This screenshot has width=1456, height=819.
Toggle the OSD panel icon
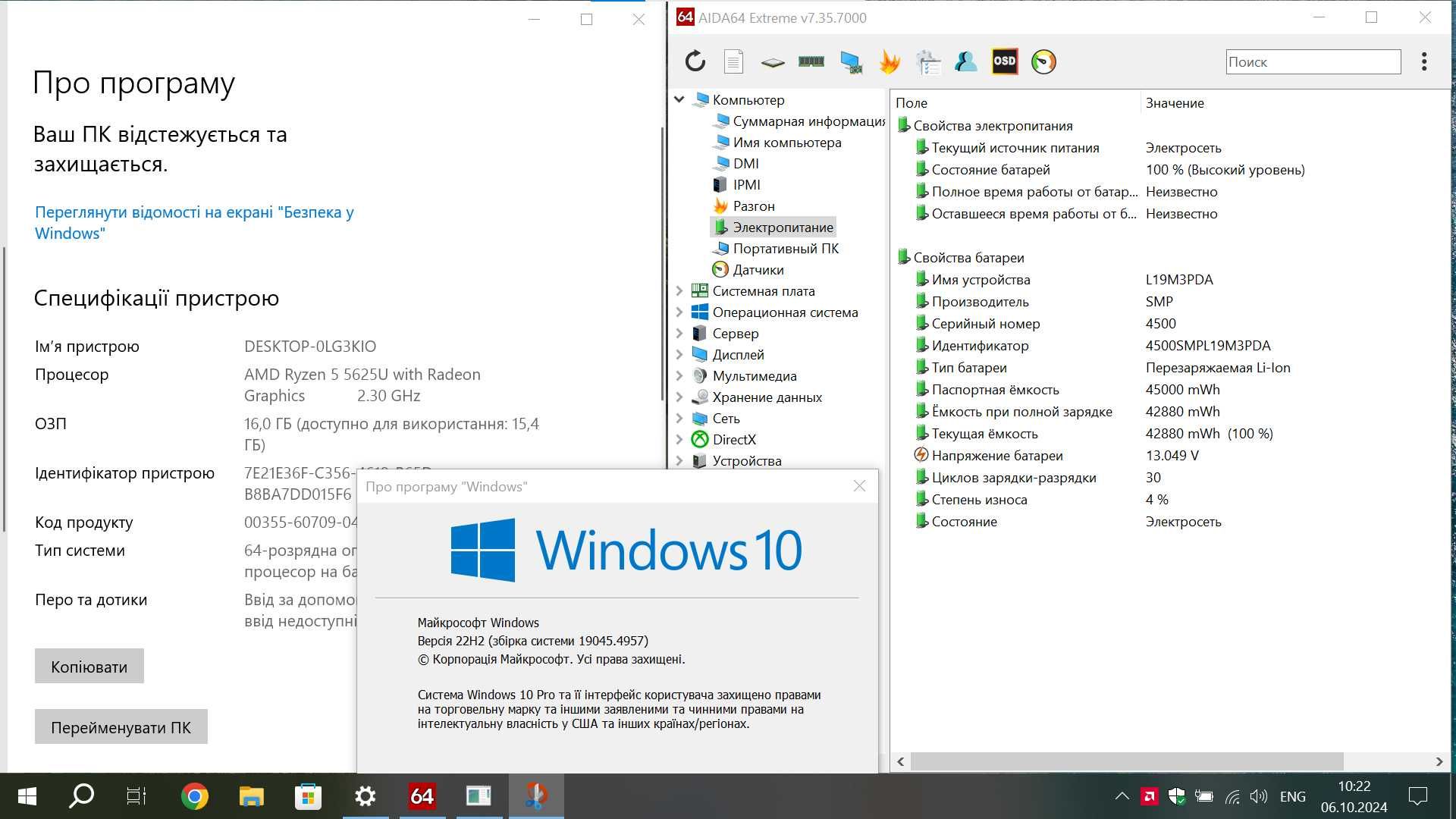[x=1005, y=61]
